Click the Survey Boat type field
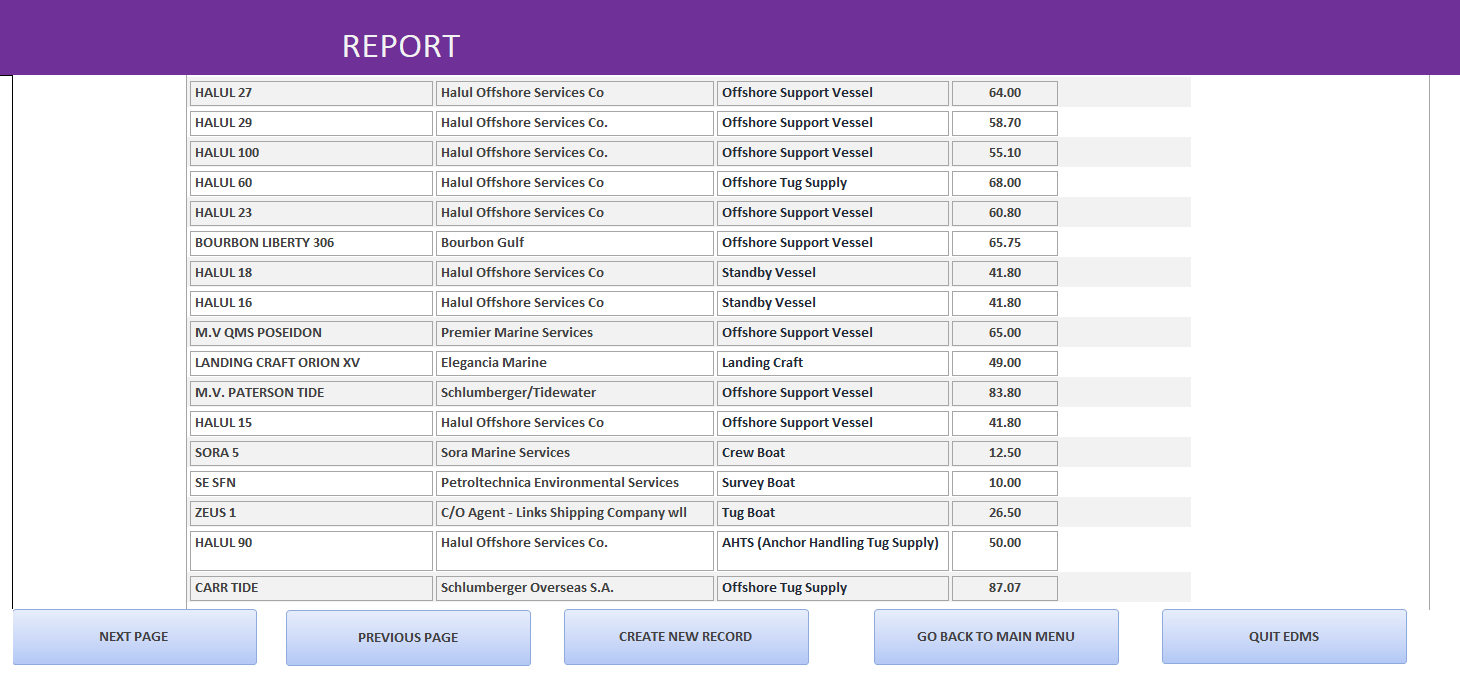 (833, 483)
